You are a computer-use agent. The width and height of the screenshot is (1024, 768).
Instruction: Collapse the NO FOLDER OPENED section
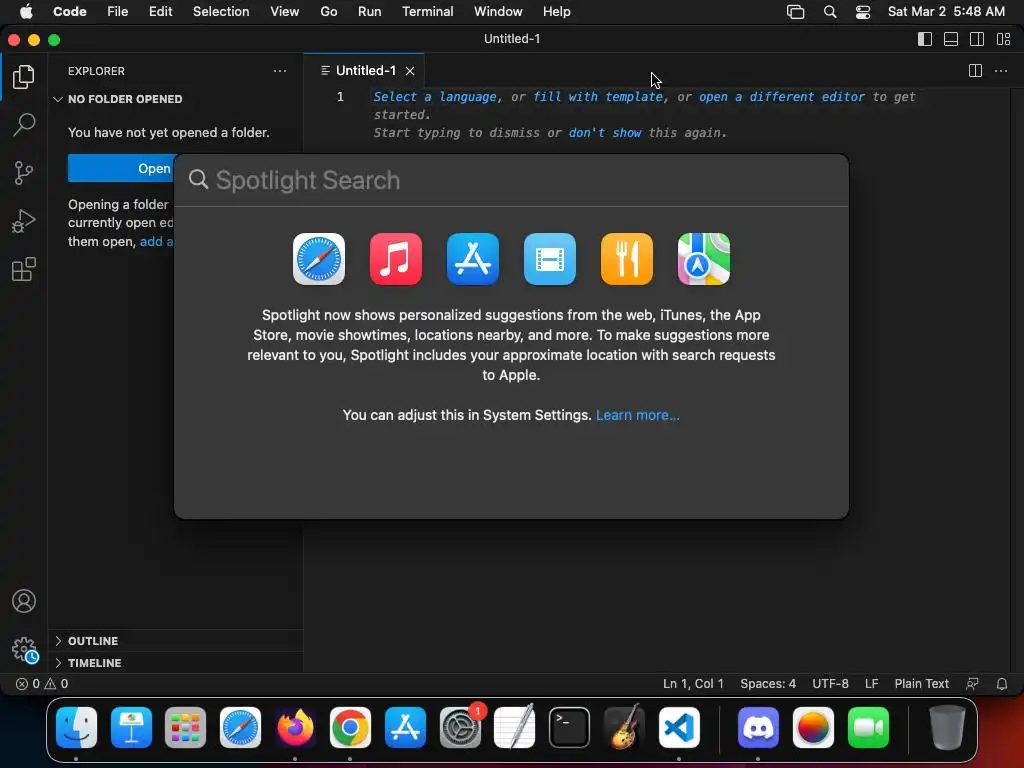point(176,99)
